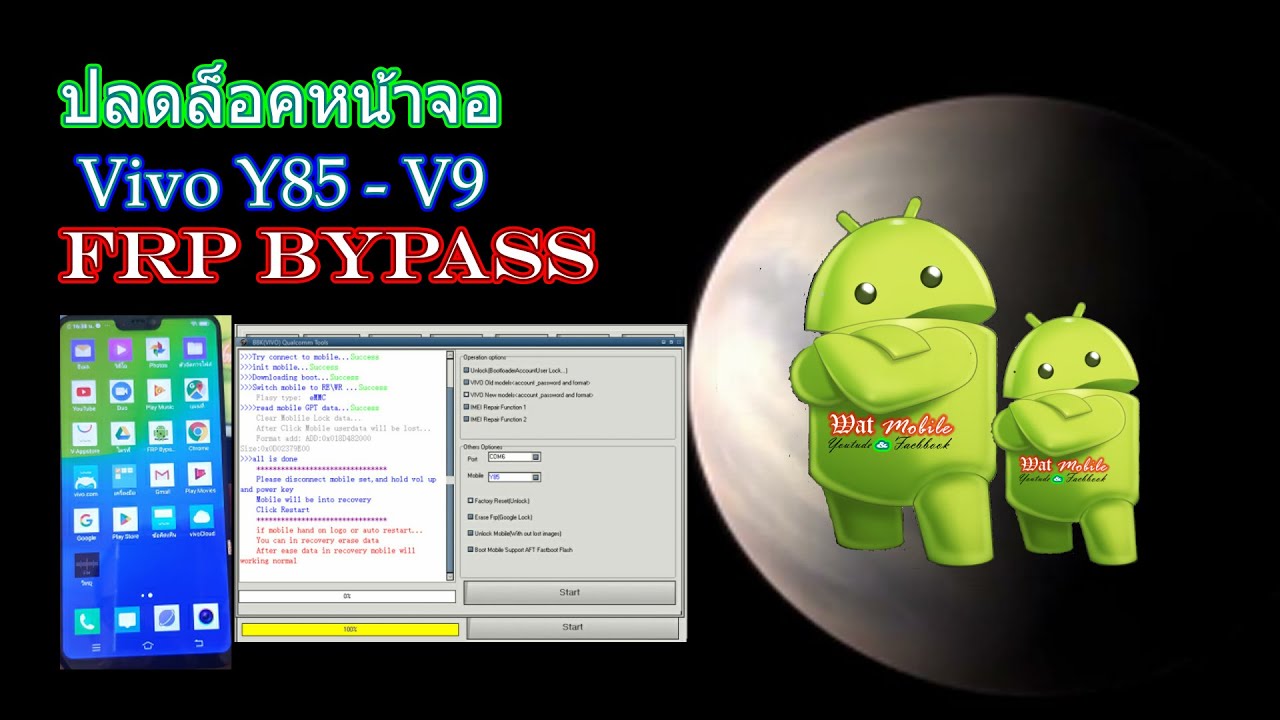The image size is (1280, 720).
Task: Click the yellow 100% progress bar
Action: 350,630
